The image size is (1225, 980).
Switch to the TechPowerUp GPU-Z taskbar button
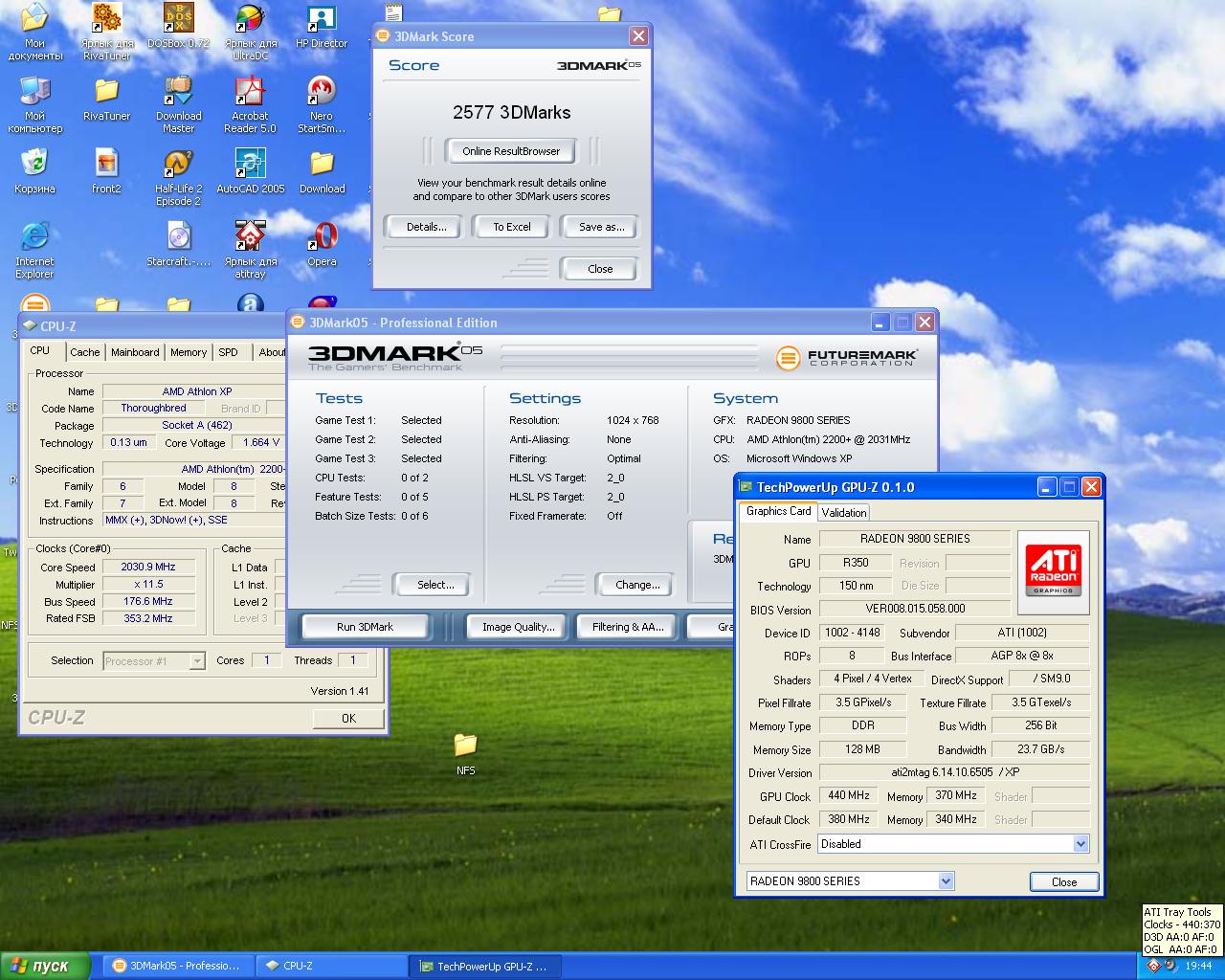click(485, 967)
